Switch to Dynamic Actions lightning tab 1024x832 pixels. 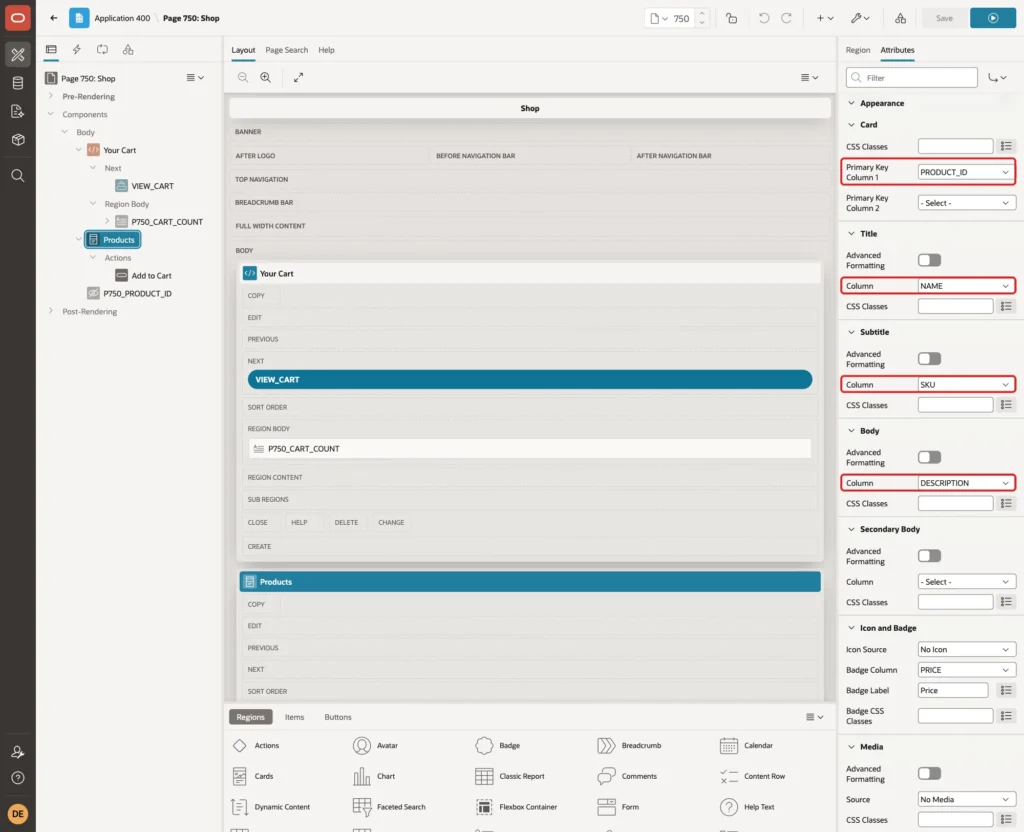[x=76, y=50]
